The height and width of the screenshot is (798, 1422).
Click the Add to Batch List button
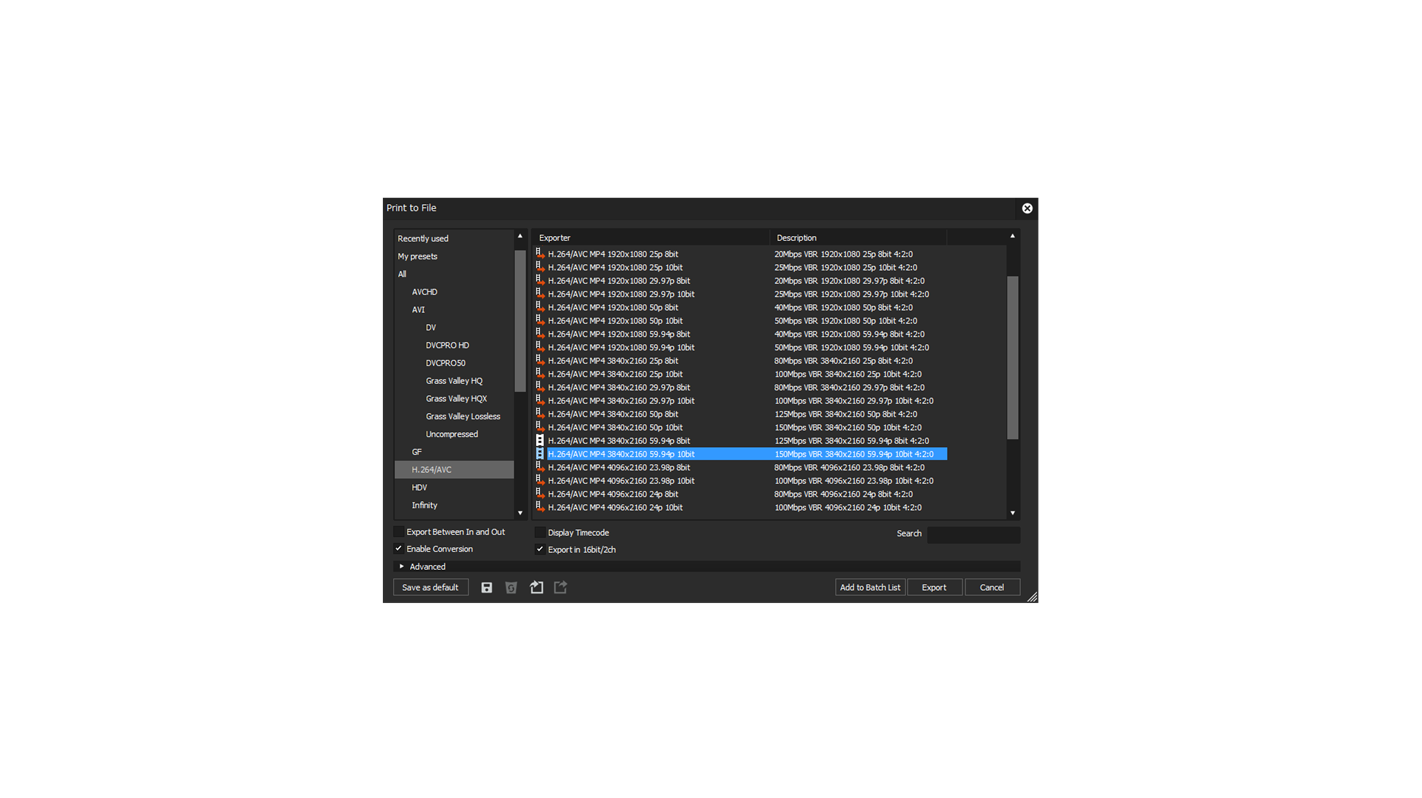click(x=870, y=588)
